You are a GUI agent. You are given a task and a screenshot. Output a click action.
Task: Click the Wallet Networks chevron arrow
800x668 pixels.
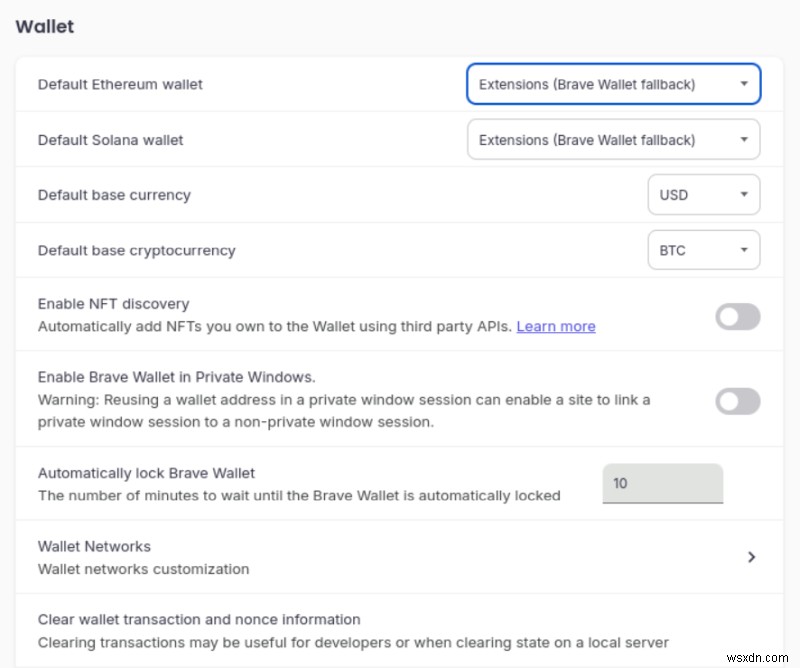coord(751,557)
